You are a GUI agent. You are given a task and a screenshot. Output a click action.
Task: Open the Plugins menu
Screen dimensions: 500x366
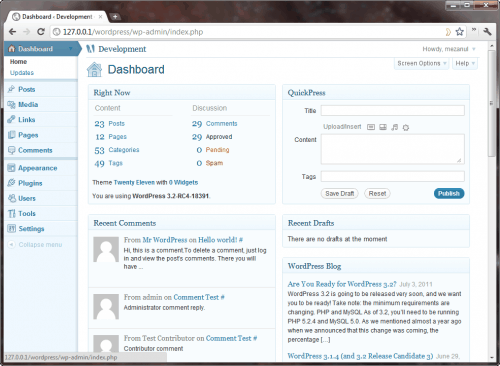[x=30, y=183]
